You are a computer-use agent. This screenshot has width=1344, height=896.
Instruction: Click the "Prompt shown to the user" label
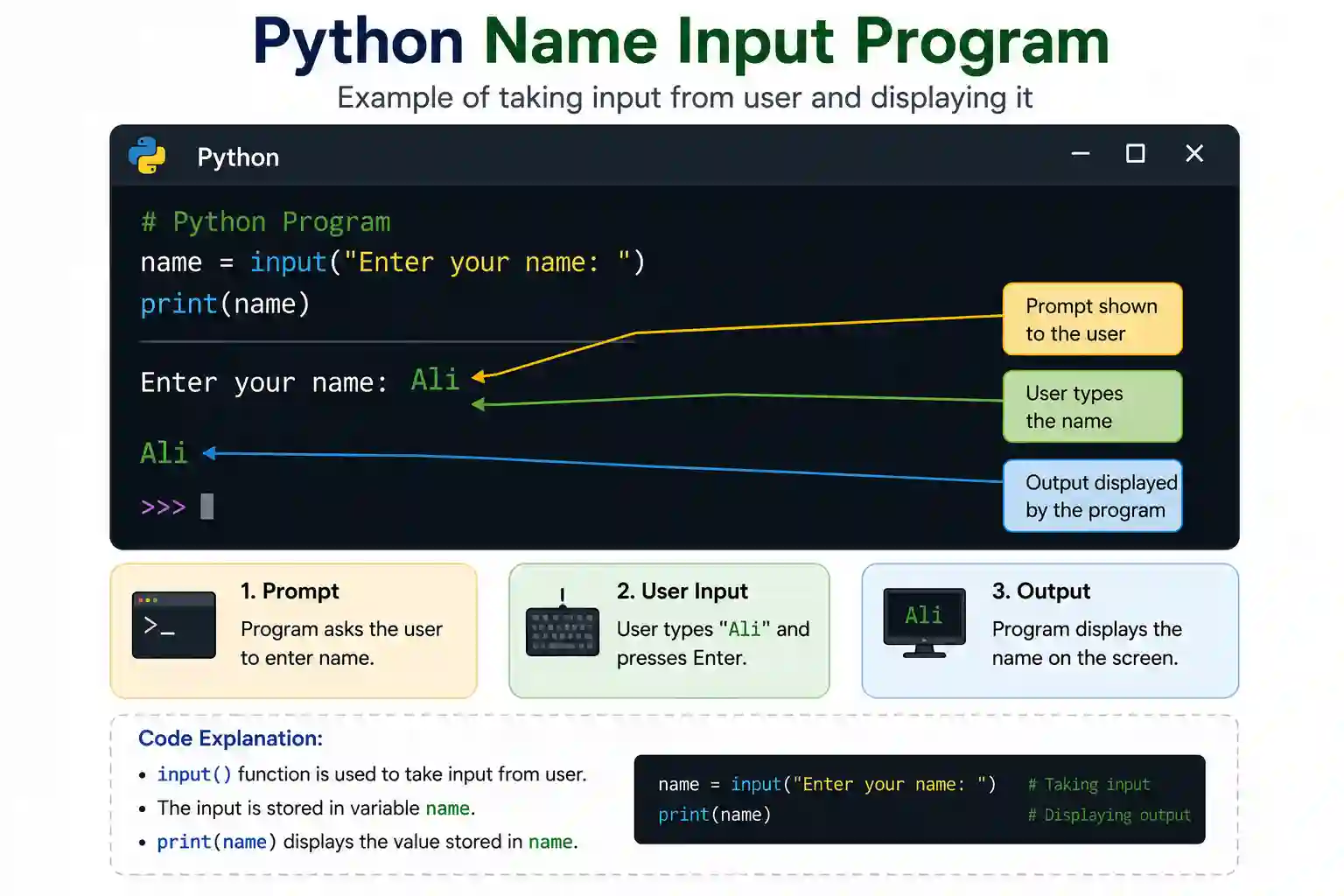(1092, 319)
